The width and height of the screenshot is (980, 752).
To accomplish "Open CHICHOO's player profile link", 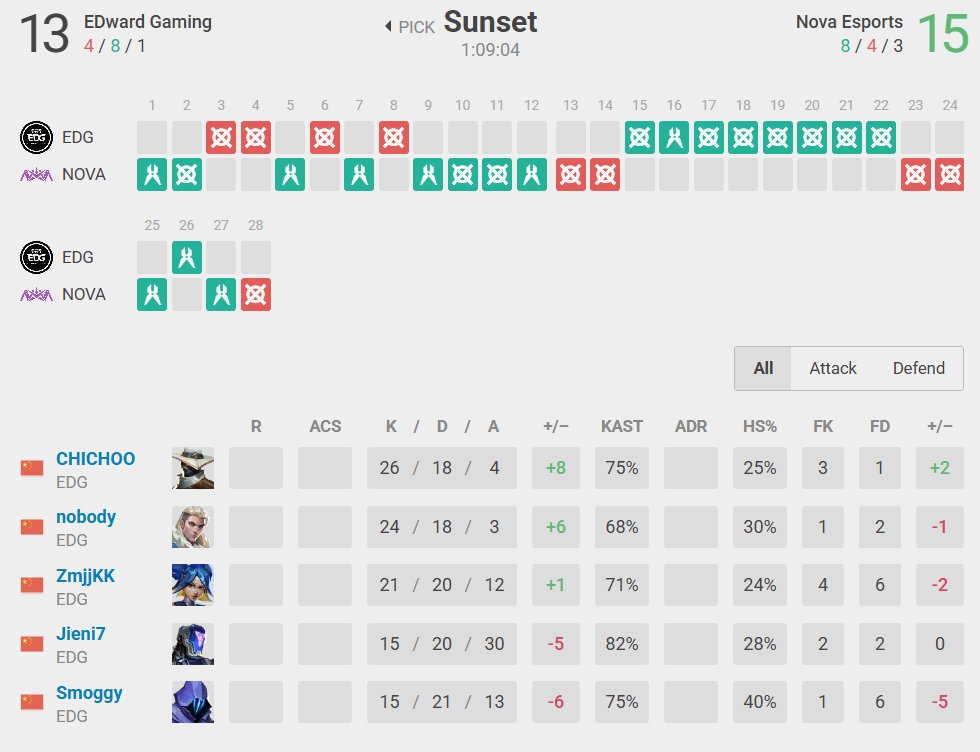I will pyautogui.click(x=96, y=458).
